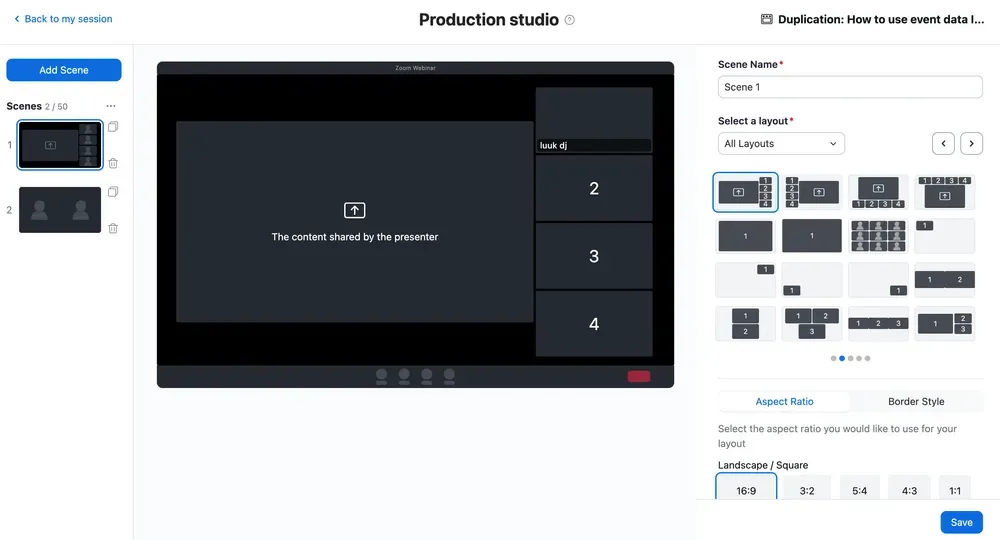Viewport: 1000px width, 540px height.
Task: Click the event icon beside Duplication title
Action: pos(767,19)
